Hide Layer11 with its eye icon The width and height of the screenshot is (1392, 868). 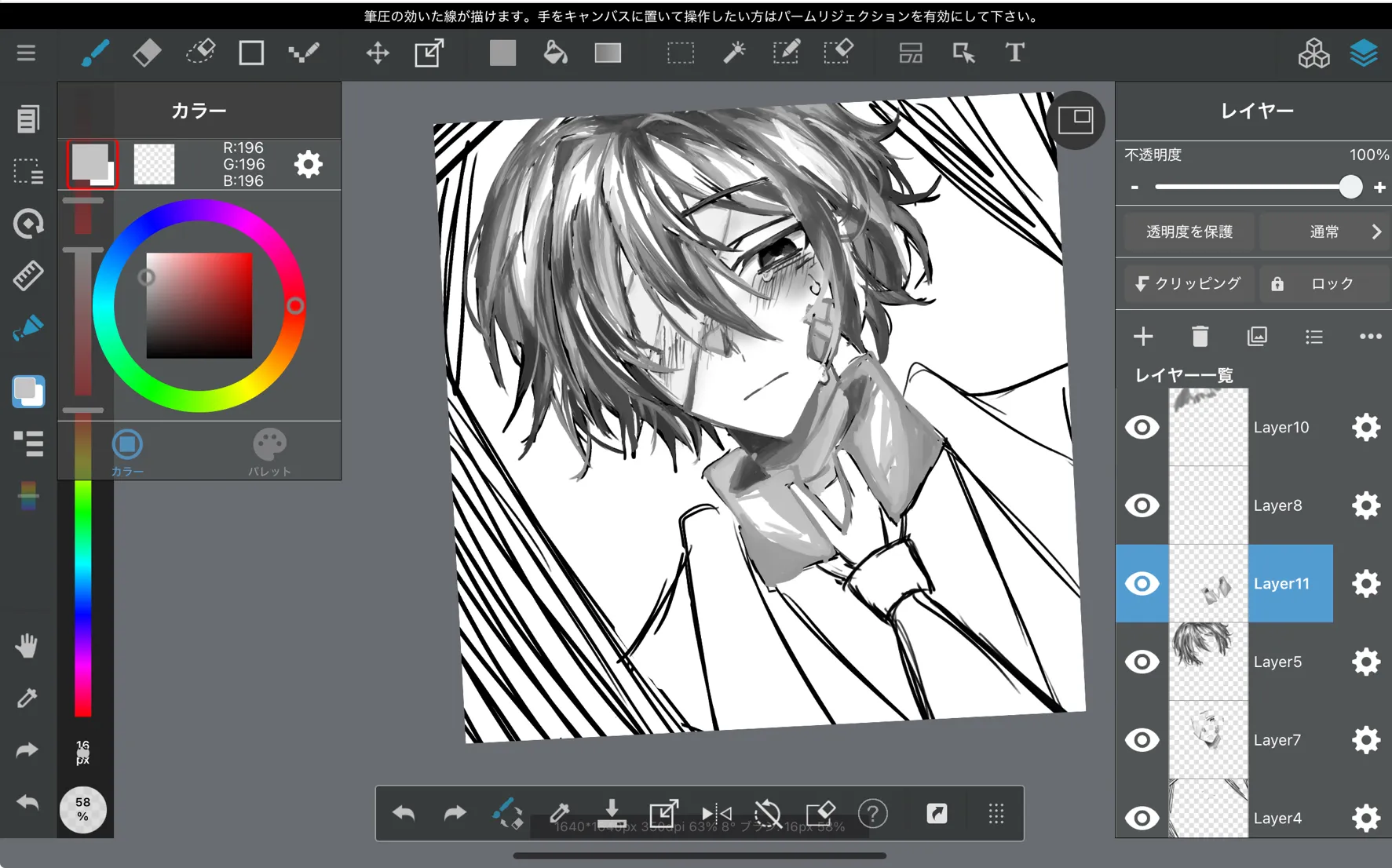pos(1142,583)
